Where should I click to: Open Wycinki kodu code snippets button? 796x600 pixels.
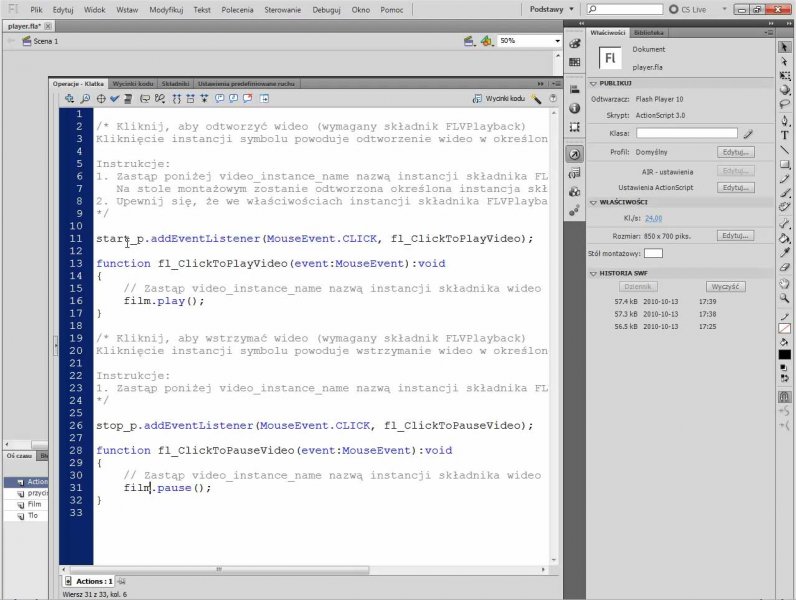498,99
